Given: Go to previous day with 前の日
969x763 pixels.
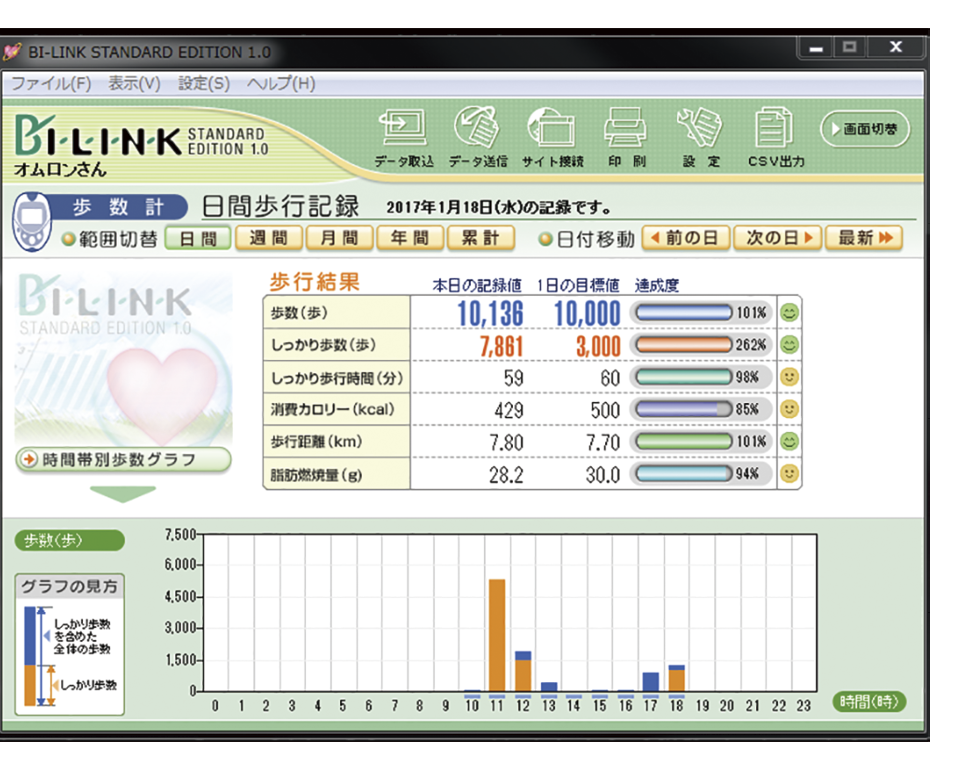Looking at the screenshot, I should pyautogui.click(x=686, y=238).
